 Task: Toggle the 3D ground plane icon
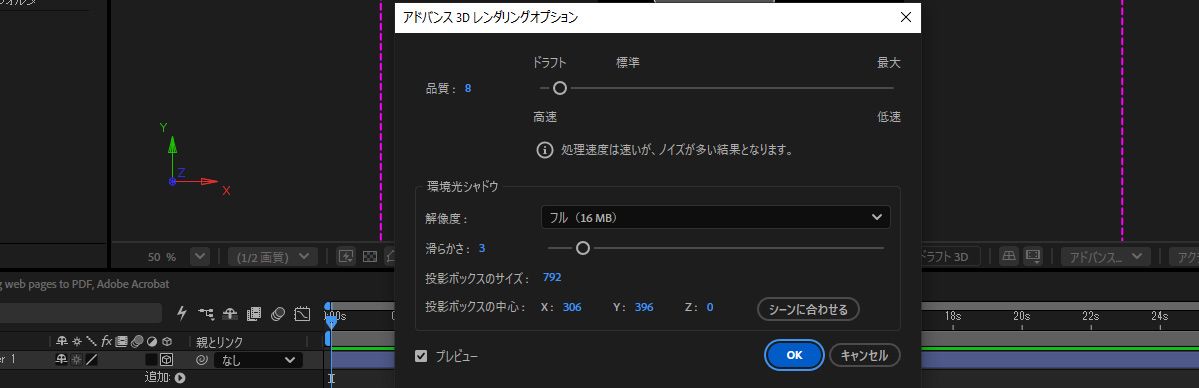point(1009,256)
